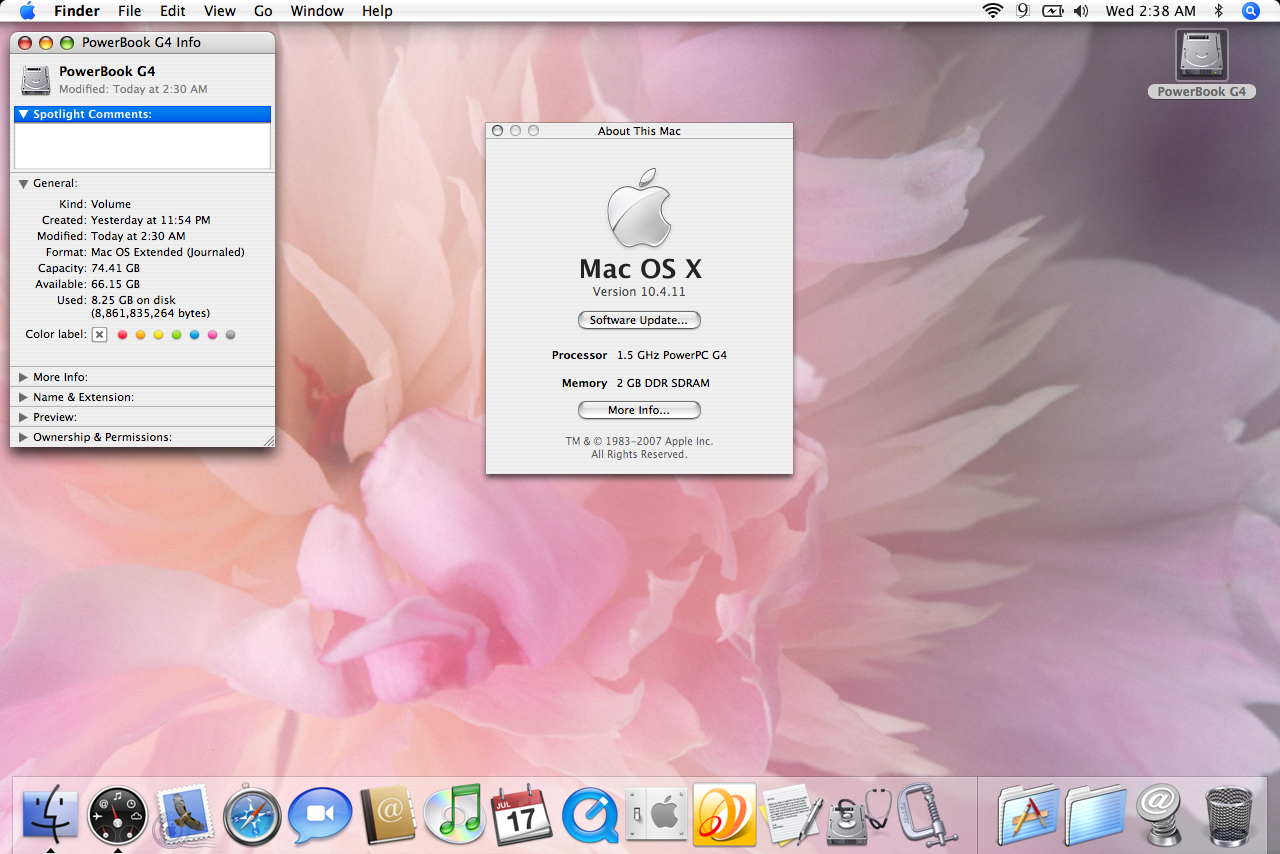Open the Help menu

(x=377, y=11)
